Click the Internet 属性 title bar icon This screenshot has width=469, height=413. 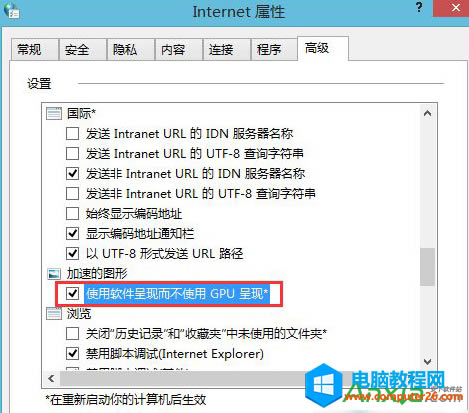pyautogui.click(x=12, y=10)
